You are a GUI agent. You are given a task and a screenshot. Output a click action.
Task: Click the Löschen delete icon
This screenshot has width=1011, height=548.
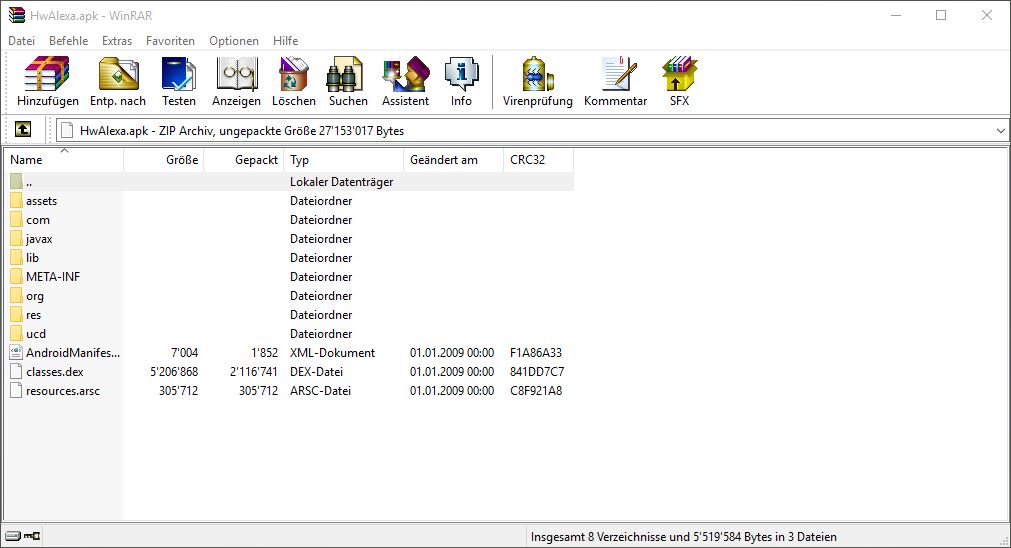(x=294, y=82)
